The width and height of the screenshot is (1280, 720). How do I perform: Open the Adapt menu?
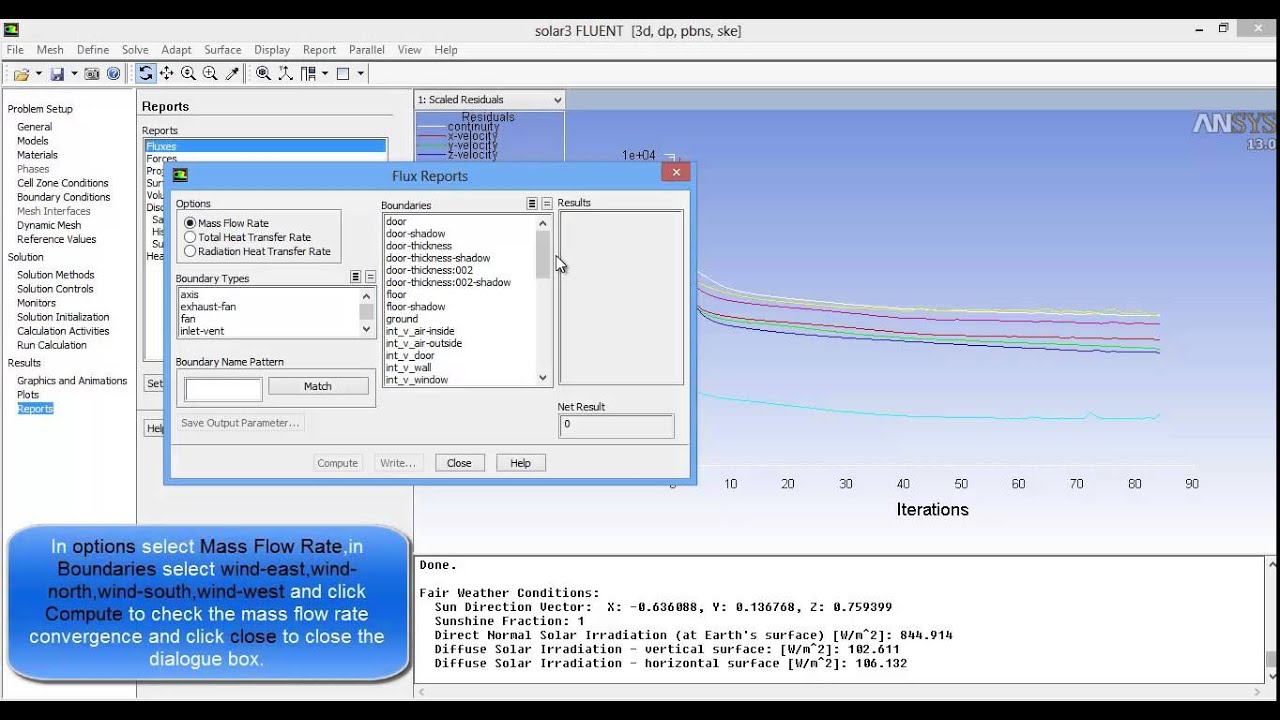pyautogui.click(x=176, y=50)
